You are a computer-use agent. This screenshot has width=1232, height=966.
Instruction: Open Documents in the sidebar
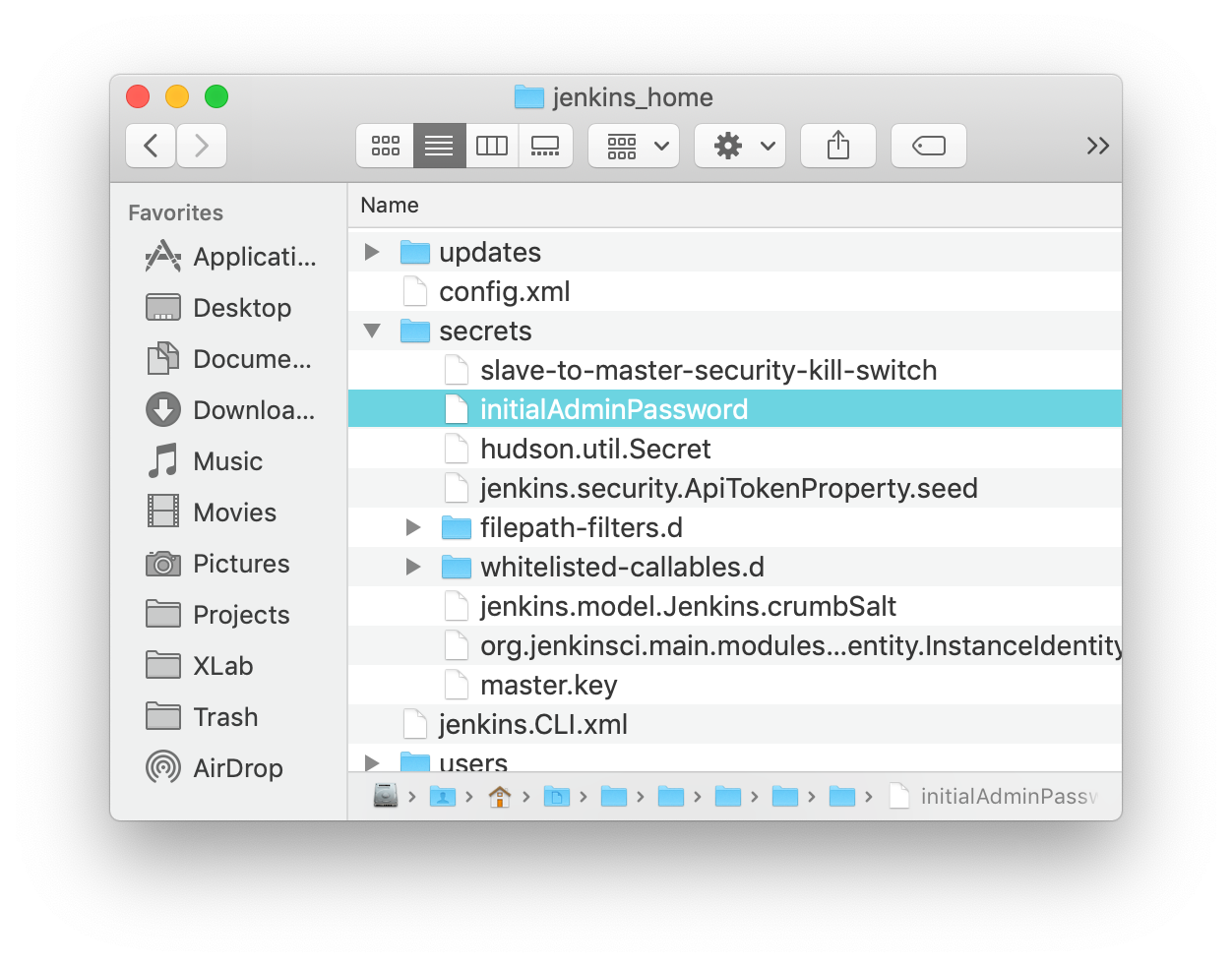tap(228, 359)
